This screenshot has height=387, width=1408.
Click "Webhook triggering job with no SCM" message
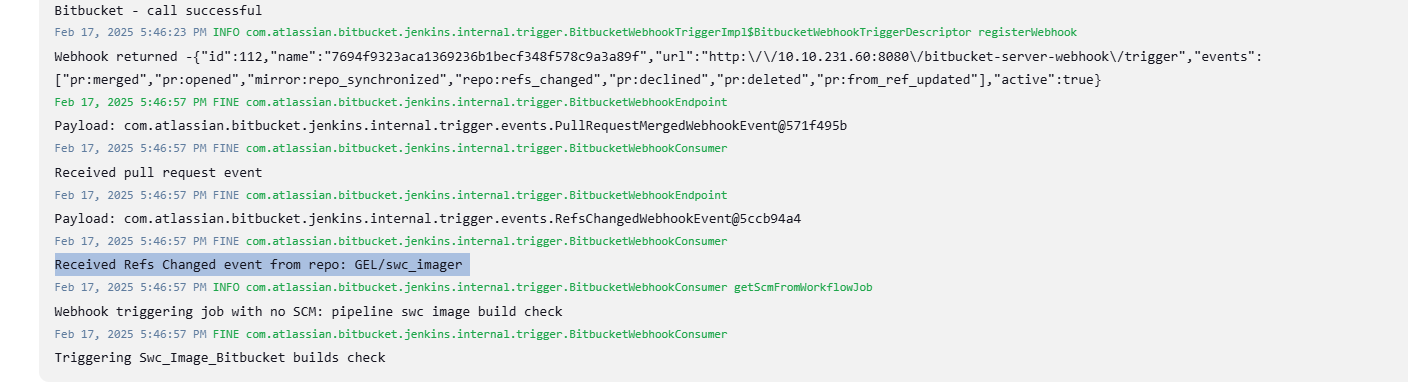click(x=308, y=312)
